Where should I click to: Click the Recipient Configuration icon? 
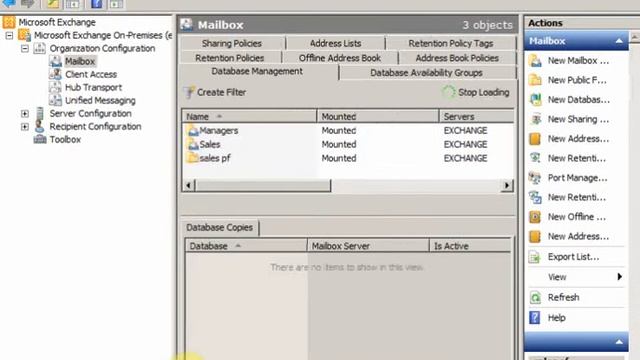point(40,127)
